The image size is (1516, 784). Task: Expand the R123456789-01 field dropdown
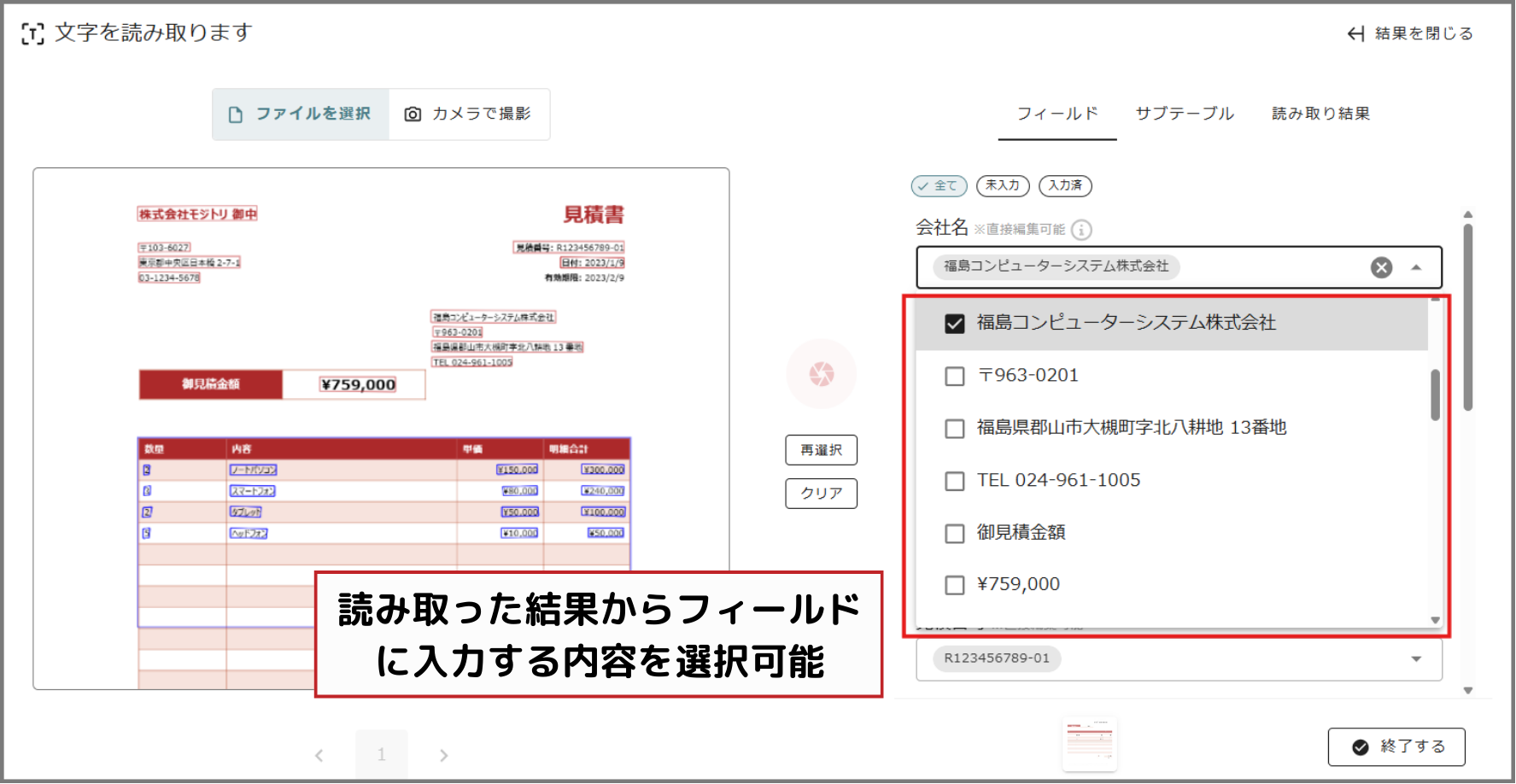click(1416, 658)
